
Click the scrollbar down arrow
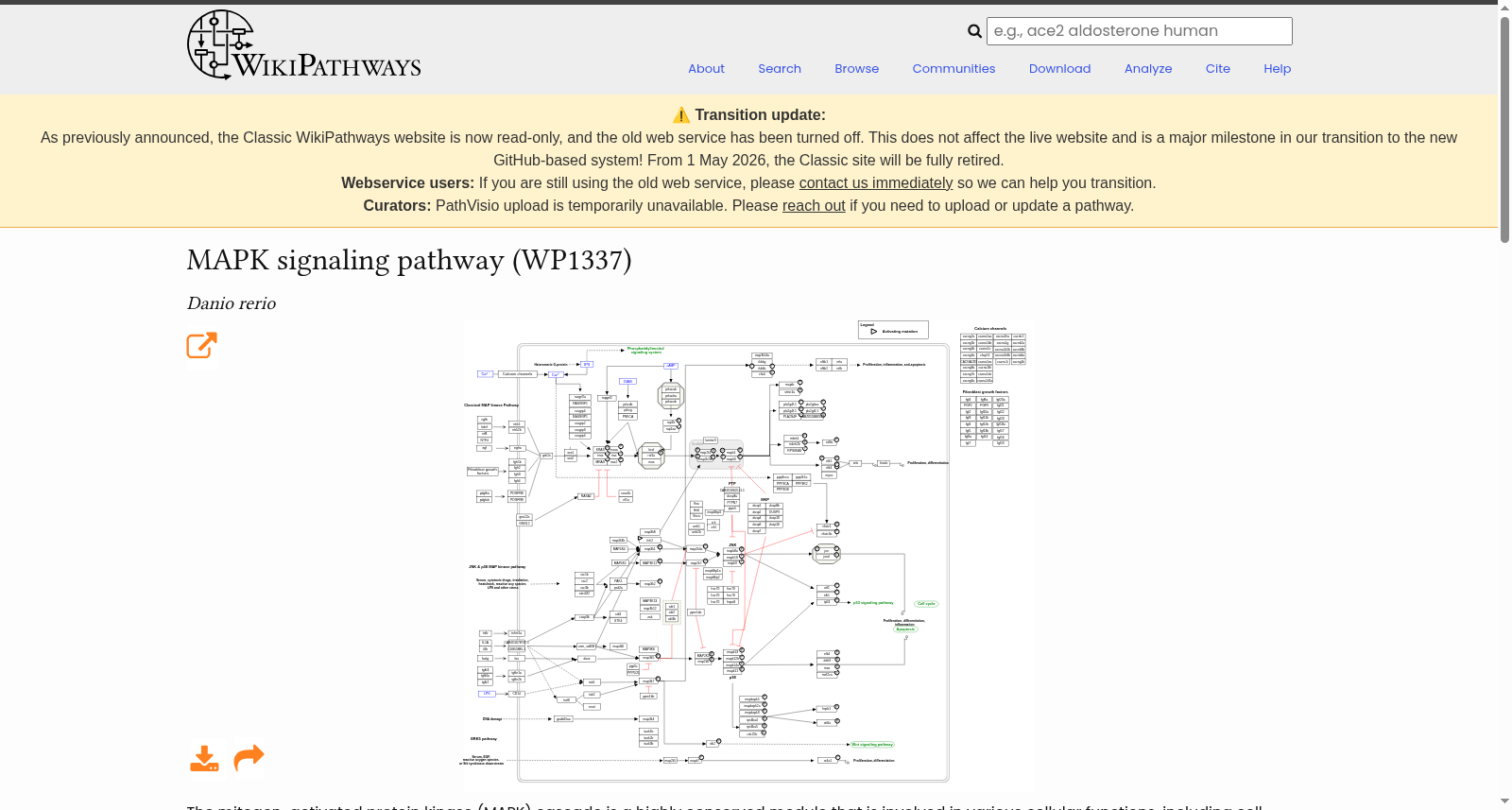tap(1504, 802)
